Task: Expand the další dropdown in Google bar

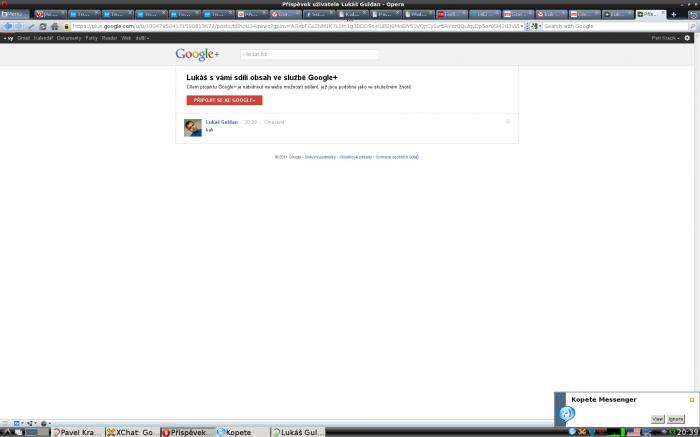Action: 142,38
